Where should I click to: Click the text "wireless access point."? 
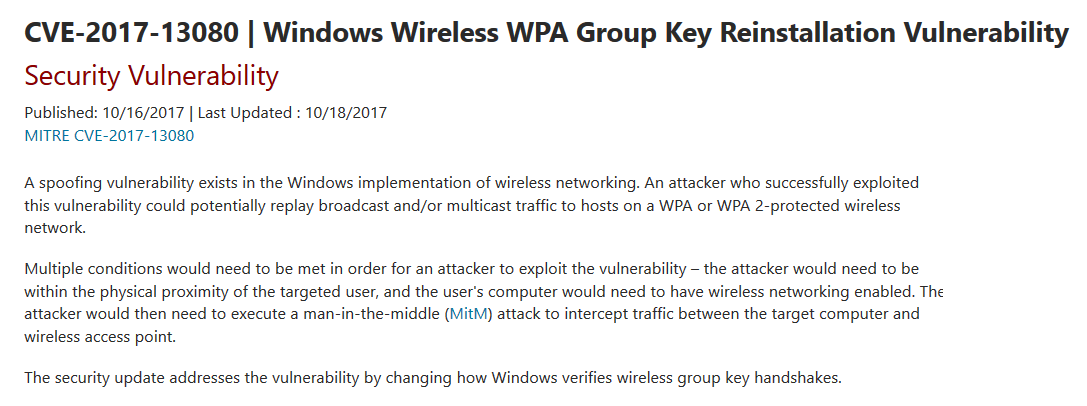[x=101, y=337]
